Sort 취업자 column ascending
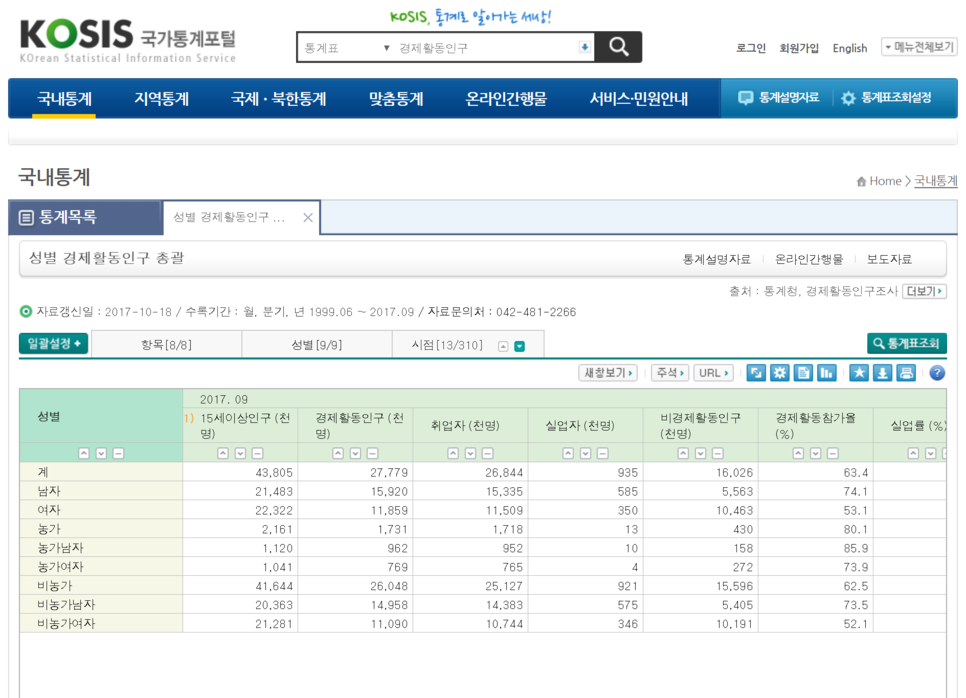 453,453
